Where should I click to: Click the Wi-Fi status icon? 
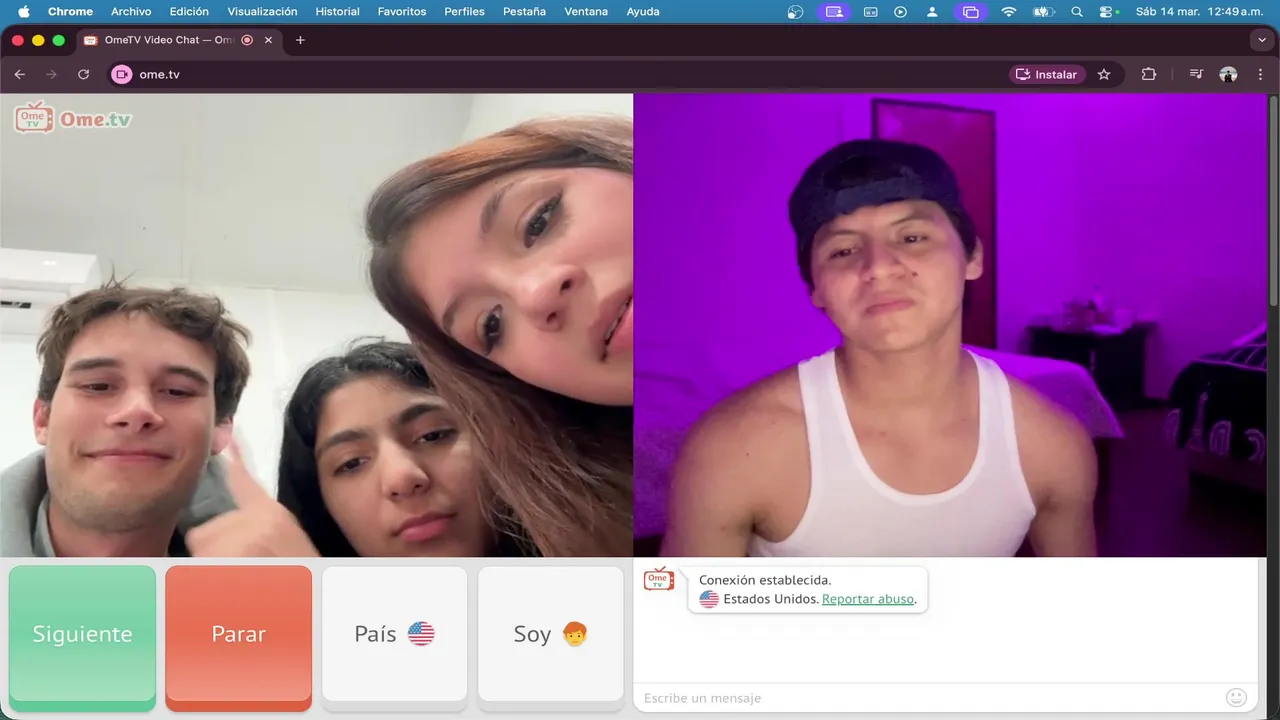pyautogui.click(x=1008, y=12)
